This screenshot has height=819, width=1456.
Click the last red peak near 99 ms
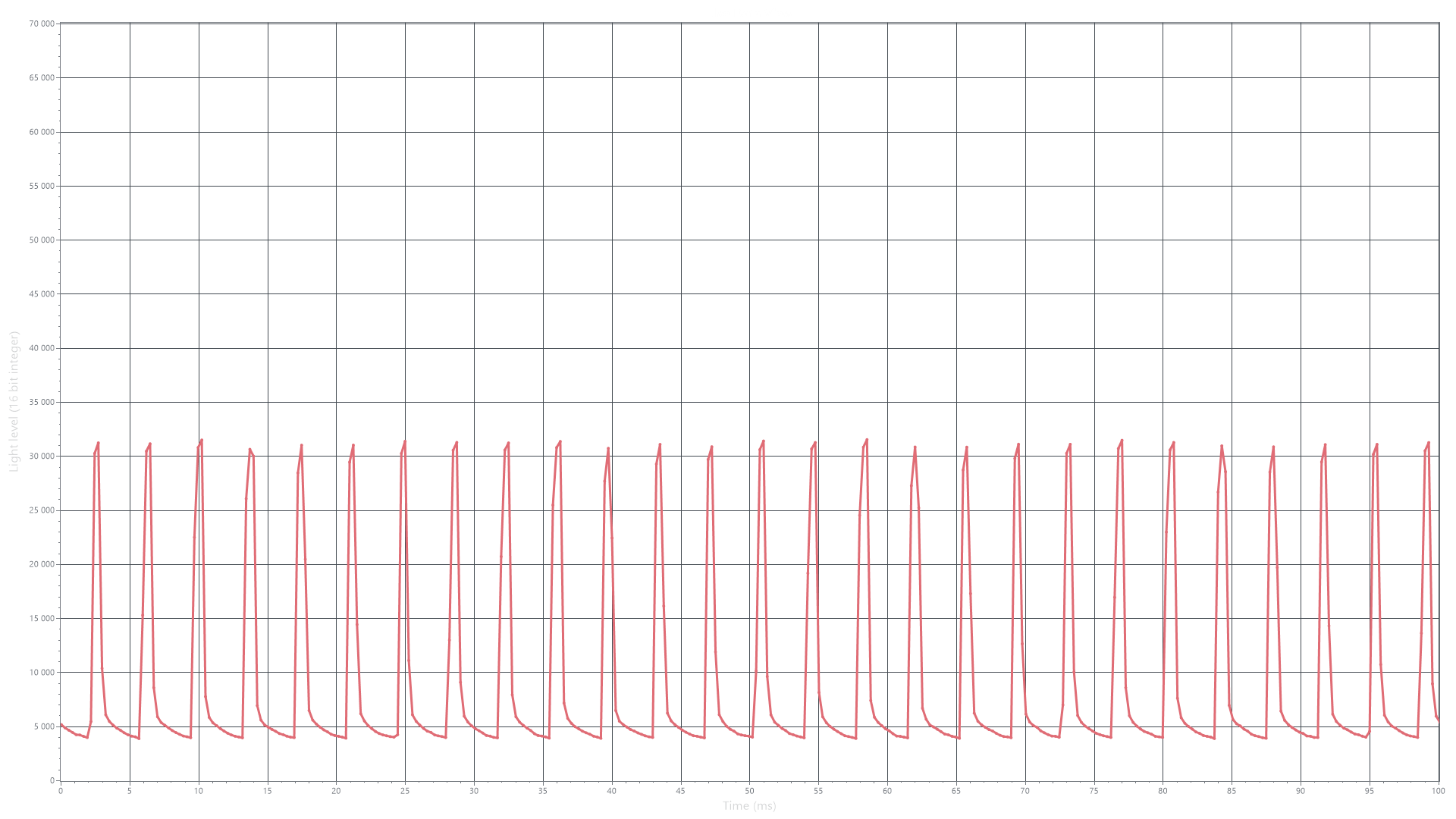tap(1428, 443)
